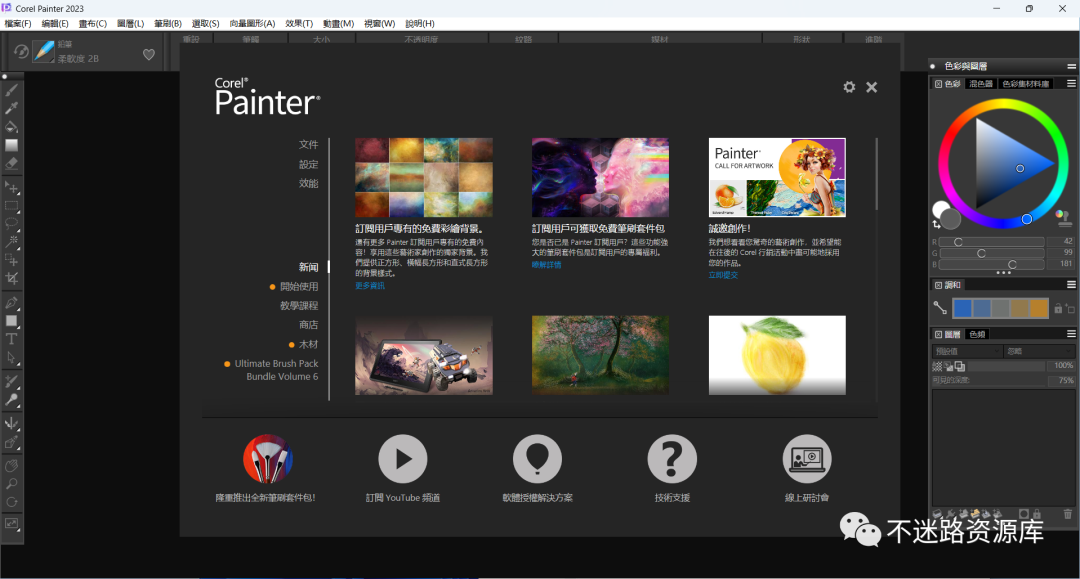
Task: Open the online webinars icon
Action: coord(807,459)
